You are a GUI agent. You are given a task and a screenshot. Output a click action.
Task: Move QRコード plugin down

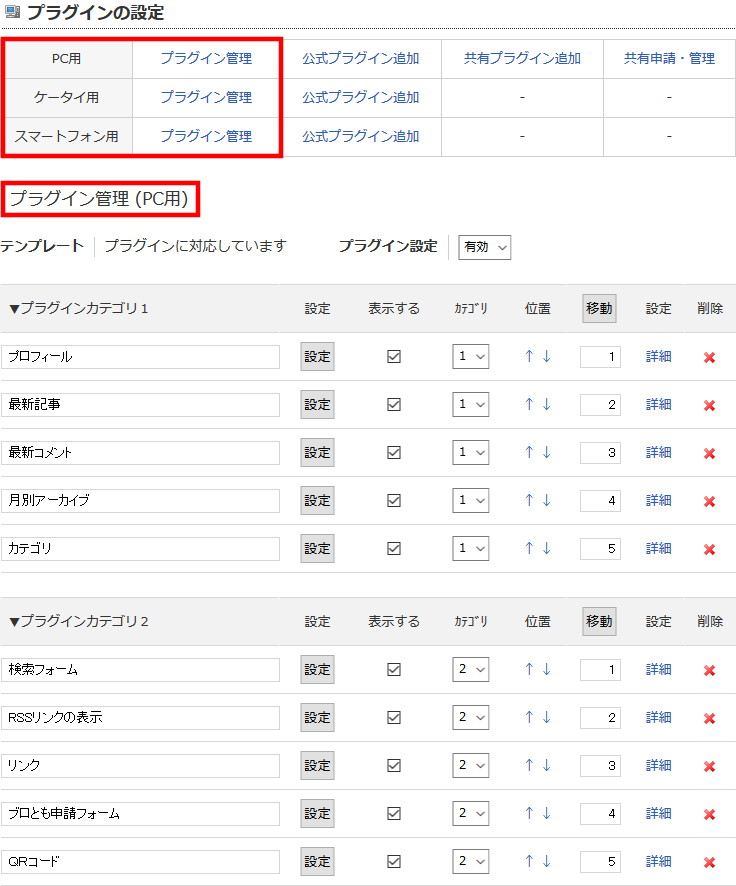[x=546, y=861]
